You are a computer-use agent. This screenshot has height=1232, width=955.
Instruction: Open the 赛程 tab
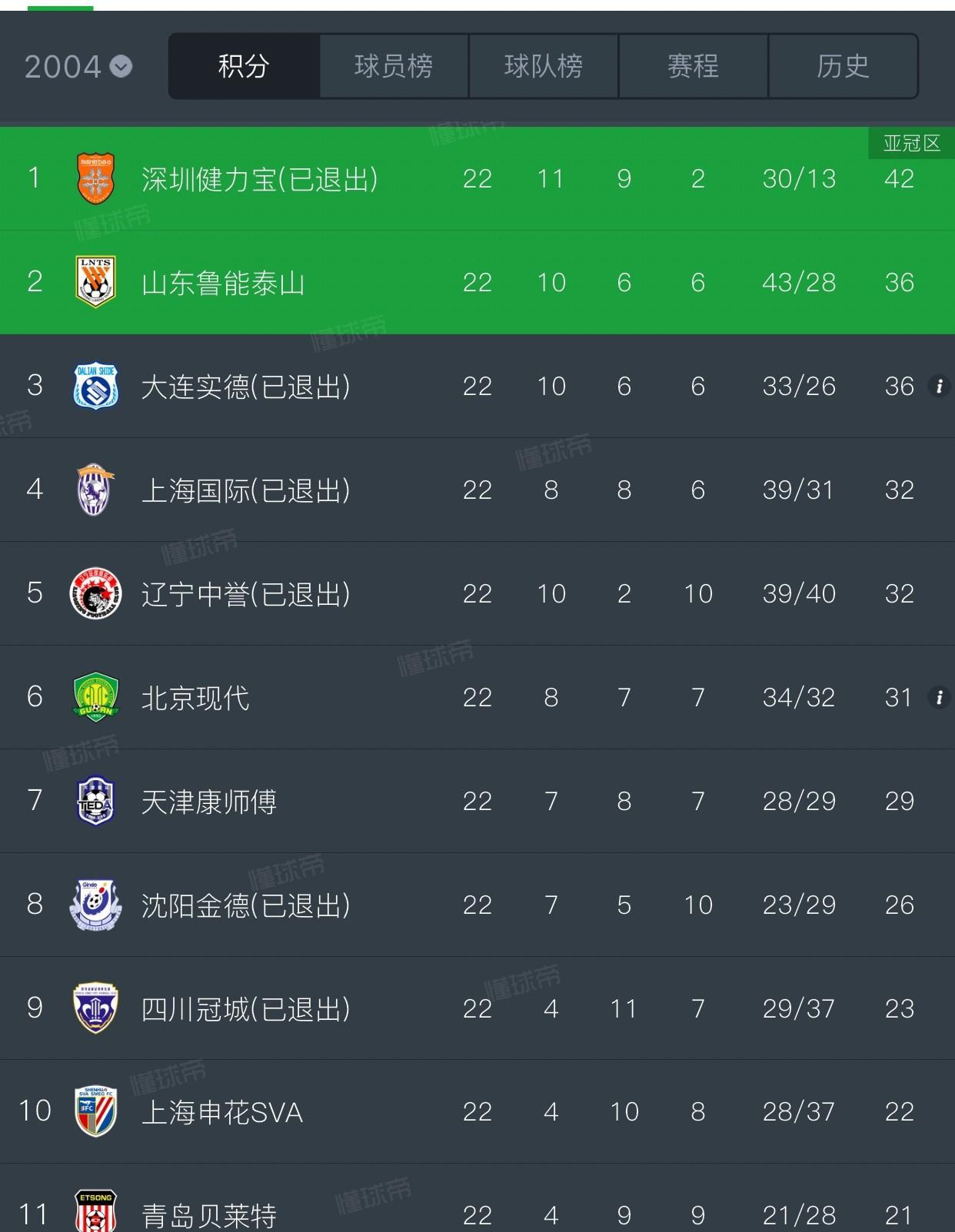coord(693,66)
